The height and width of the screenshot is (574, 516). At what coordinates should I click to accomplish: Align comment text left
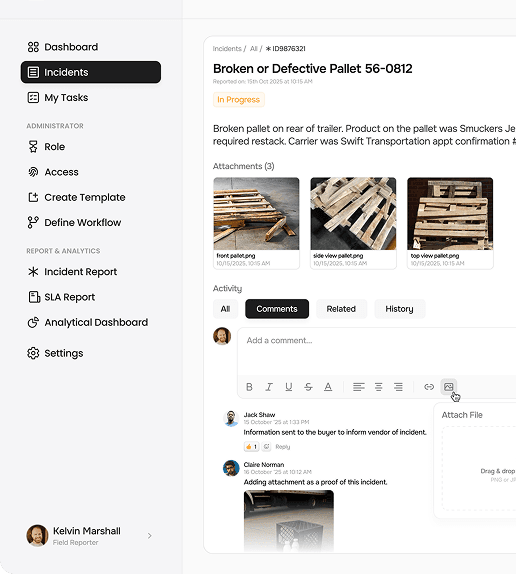pyautogui.click(x=359, y=387)
